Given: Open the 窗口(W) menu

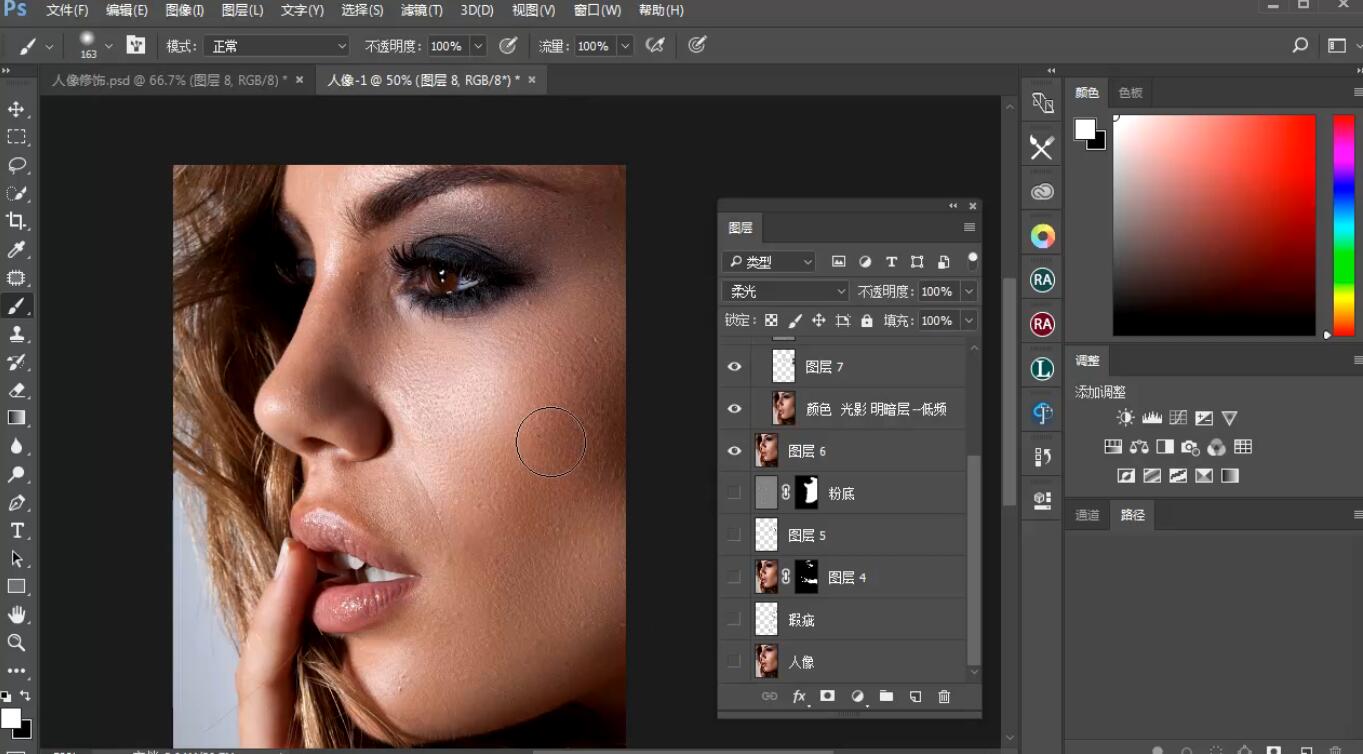Looking at the screenshot, I should (597, 10).
